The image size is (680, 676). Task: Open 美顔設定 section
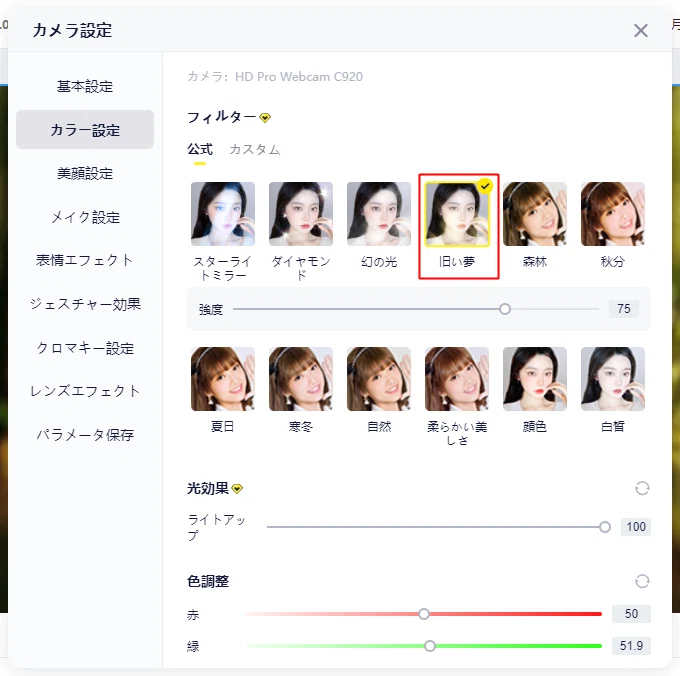pyautogui.click(x=85, y=173)
